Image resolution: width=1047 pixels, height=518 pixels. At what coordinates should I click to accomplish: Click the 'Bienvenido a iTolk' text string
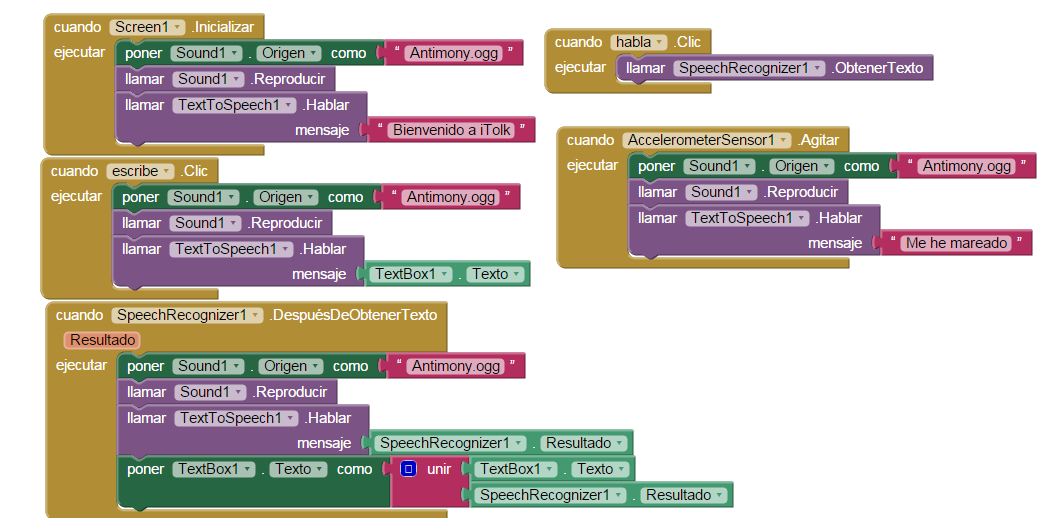(x=451, y=130)
